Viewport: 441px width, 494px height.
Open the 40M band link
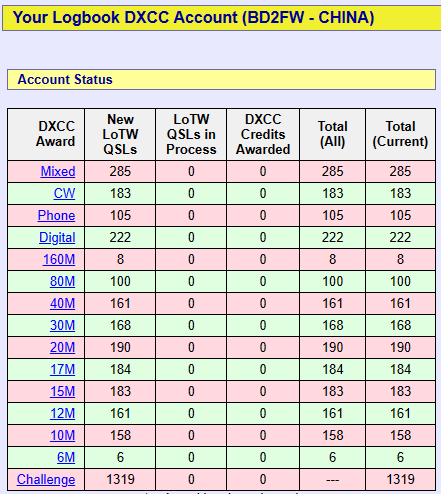point(63,304)
